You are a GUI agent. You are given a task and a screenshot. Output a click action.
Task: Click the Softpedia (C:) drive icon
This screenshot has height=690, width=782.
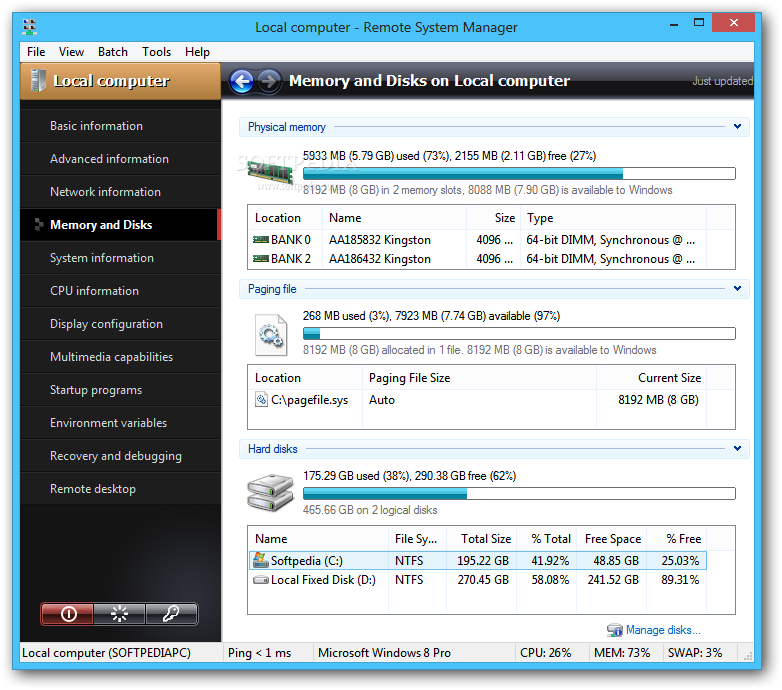(261, 560)
